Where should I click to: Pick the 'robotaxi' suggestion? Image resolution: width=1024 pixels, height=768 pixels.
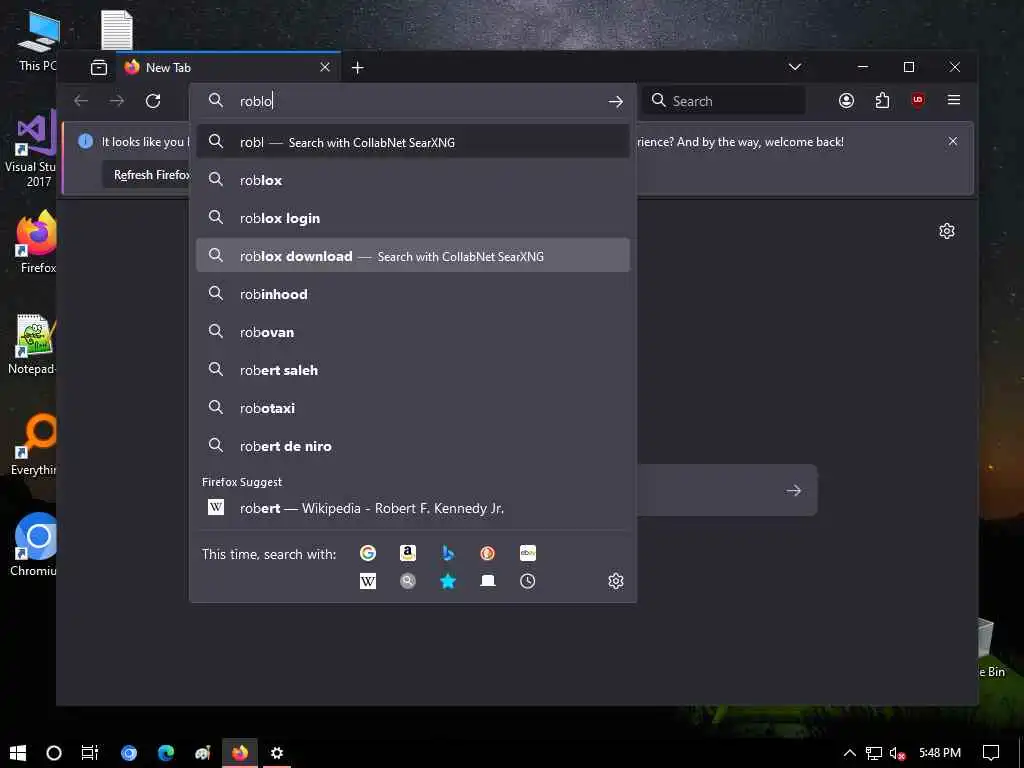[413, 408]
